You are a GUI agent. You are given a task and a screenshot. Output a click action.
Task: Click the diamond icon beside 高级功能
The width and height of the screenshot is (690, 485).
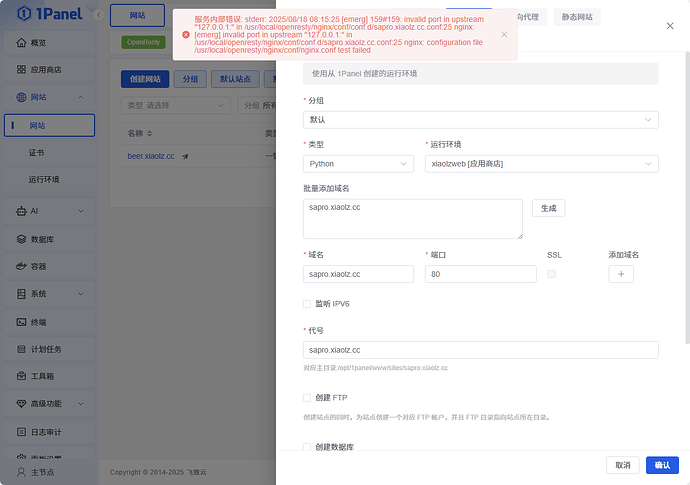tap(21, 404)
